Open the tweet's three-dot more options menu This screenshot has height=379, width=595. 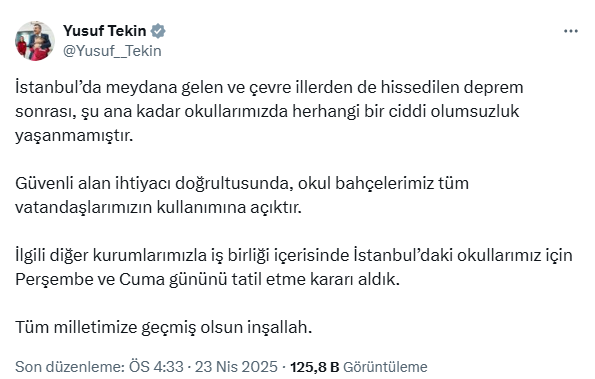point(570,31)
